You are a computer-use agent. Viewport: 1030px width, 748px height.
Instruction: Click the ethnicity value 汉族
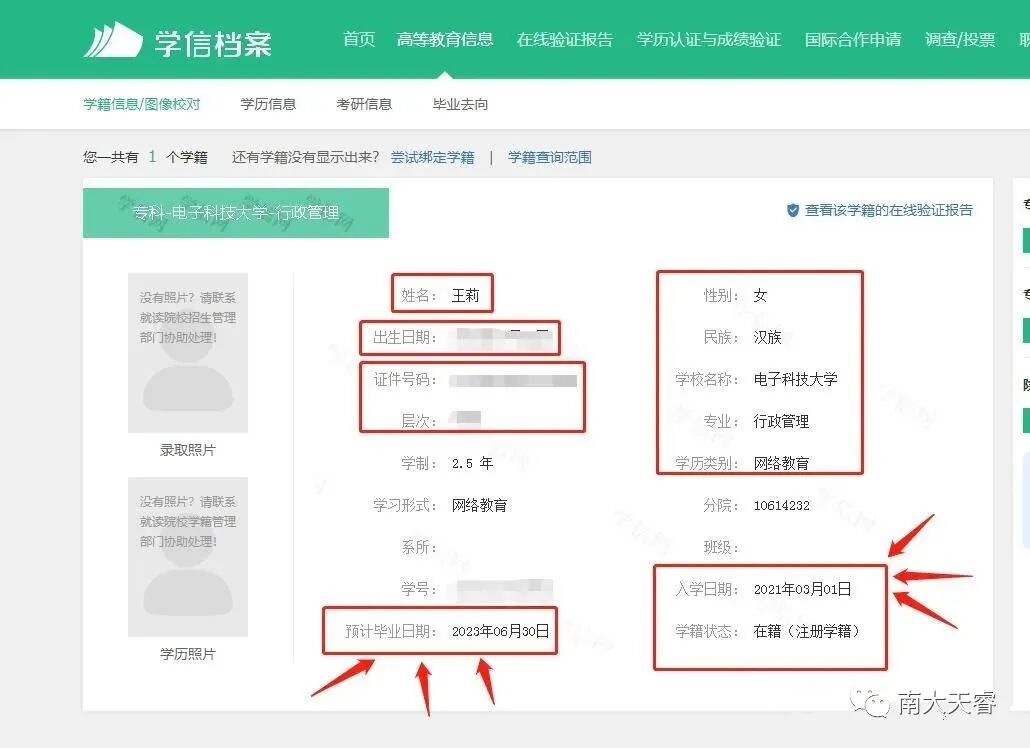coord(767,338)
